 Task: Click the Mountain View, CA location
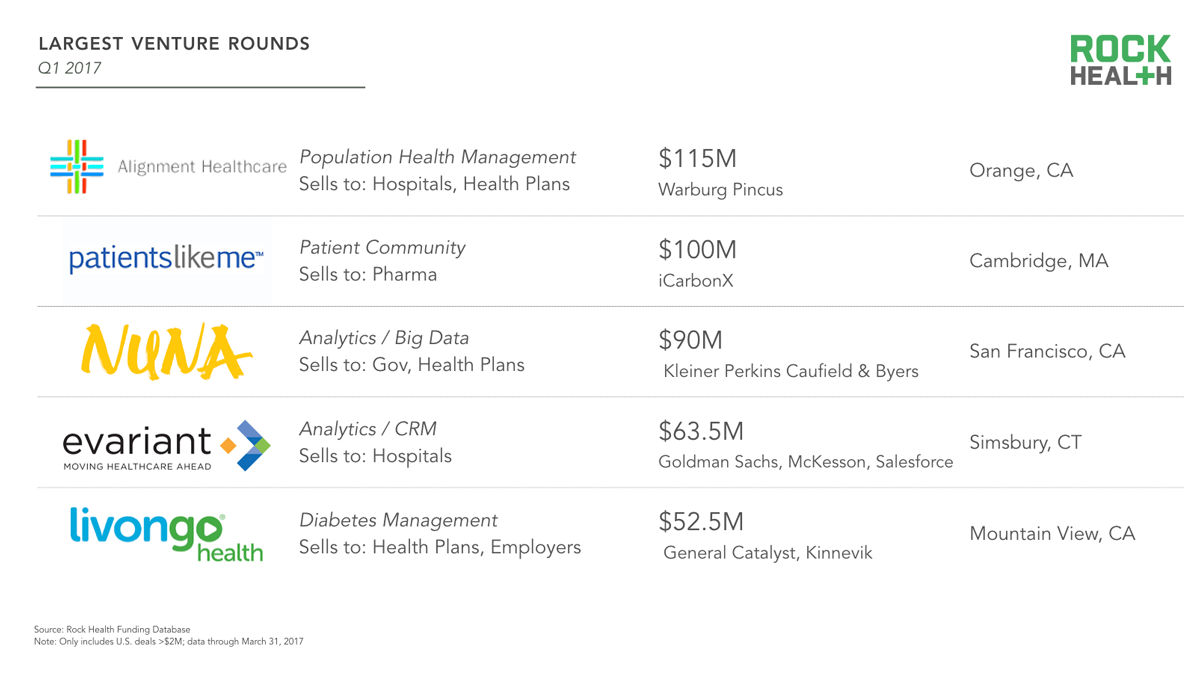pos(1052,534)
